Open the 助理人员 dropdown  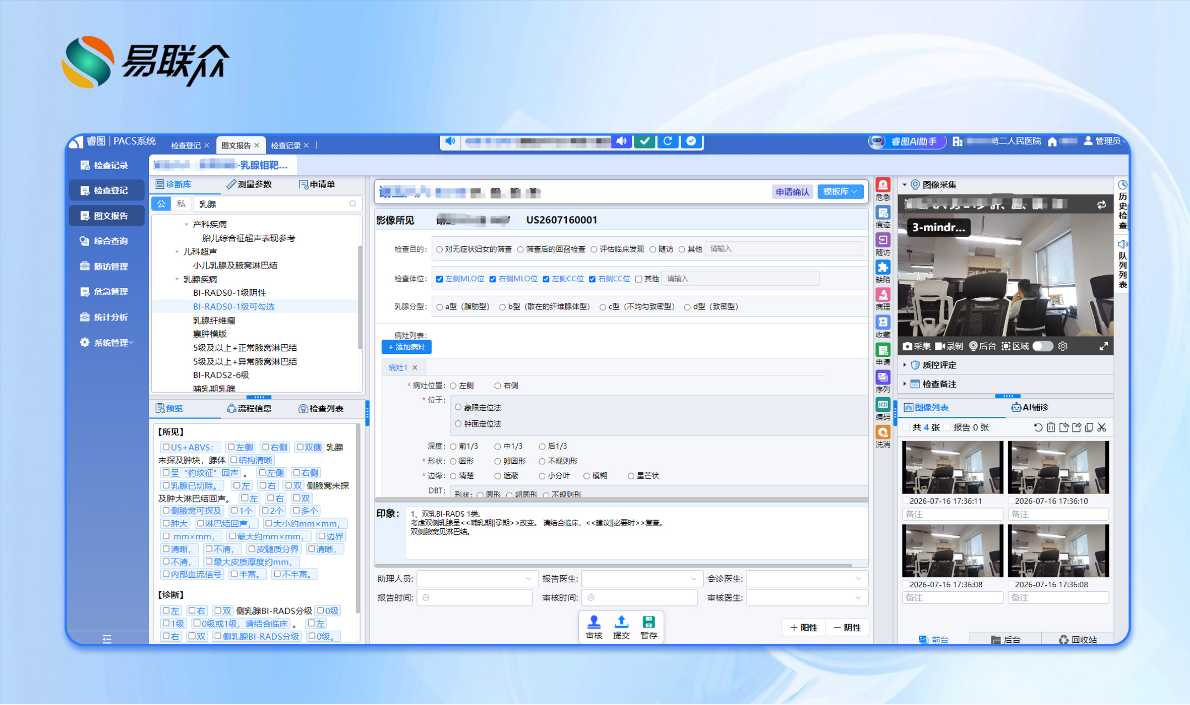click(475, 578)
